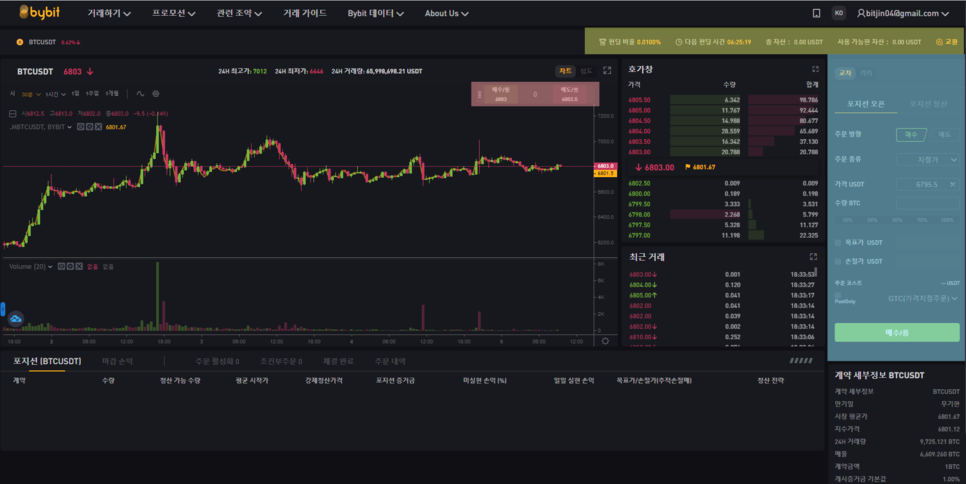Expand the 거래하기 navigation menu
This screenshot has height=484, width=966.
[108, 14]
